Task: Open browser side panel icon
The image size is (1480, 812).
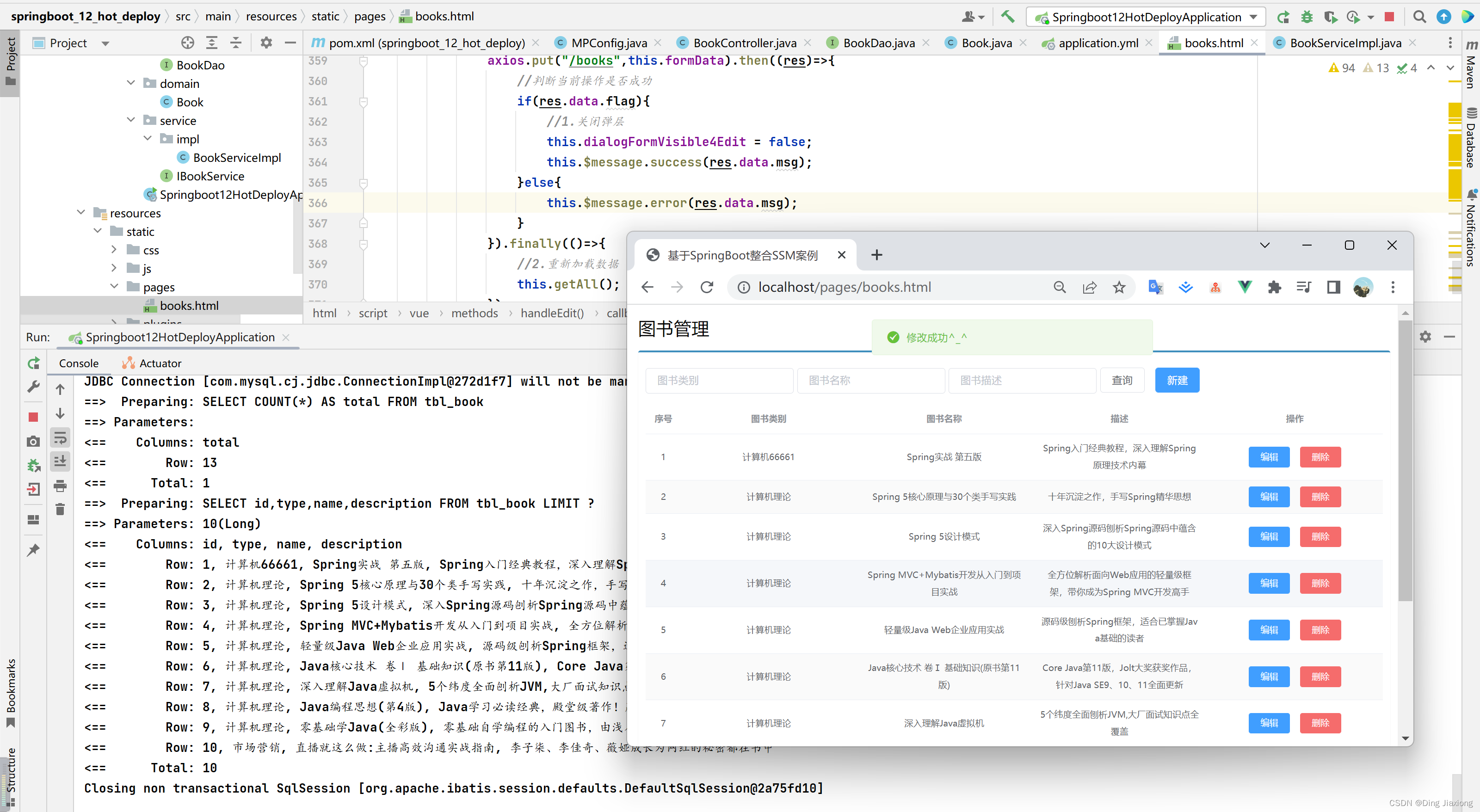Action: [1333, 287]
